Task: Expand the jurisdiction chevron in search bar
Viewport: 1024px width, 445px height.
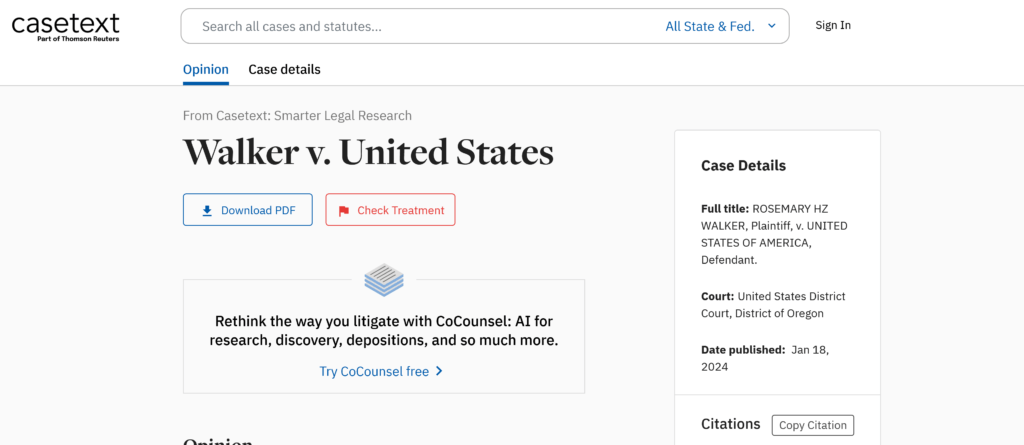Action: click(772, 26)
